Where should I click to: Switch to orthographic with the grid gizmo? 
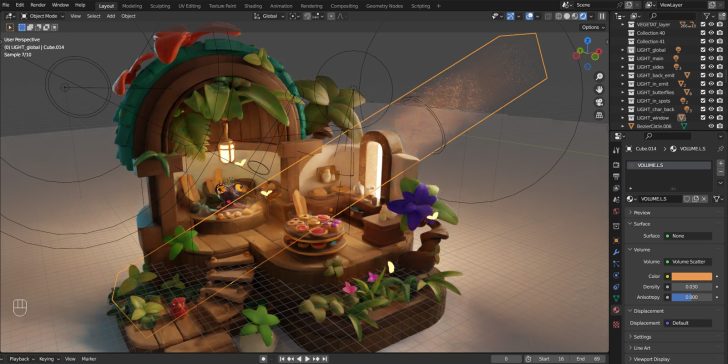(x=599, y=115)
